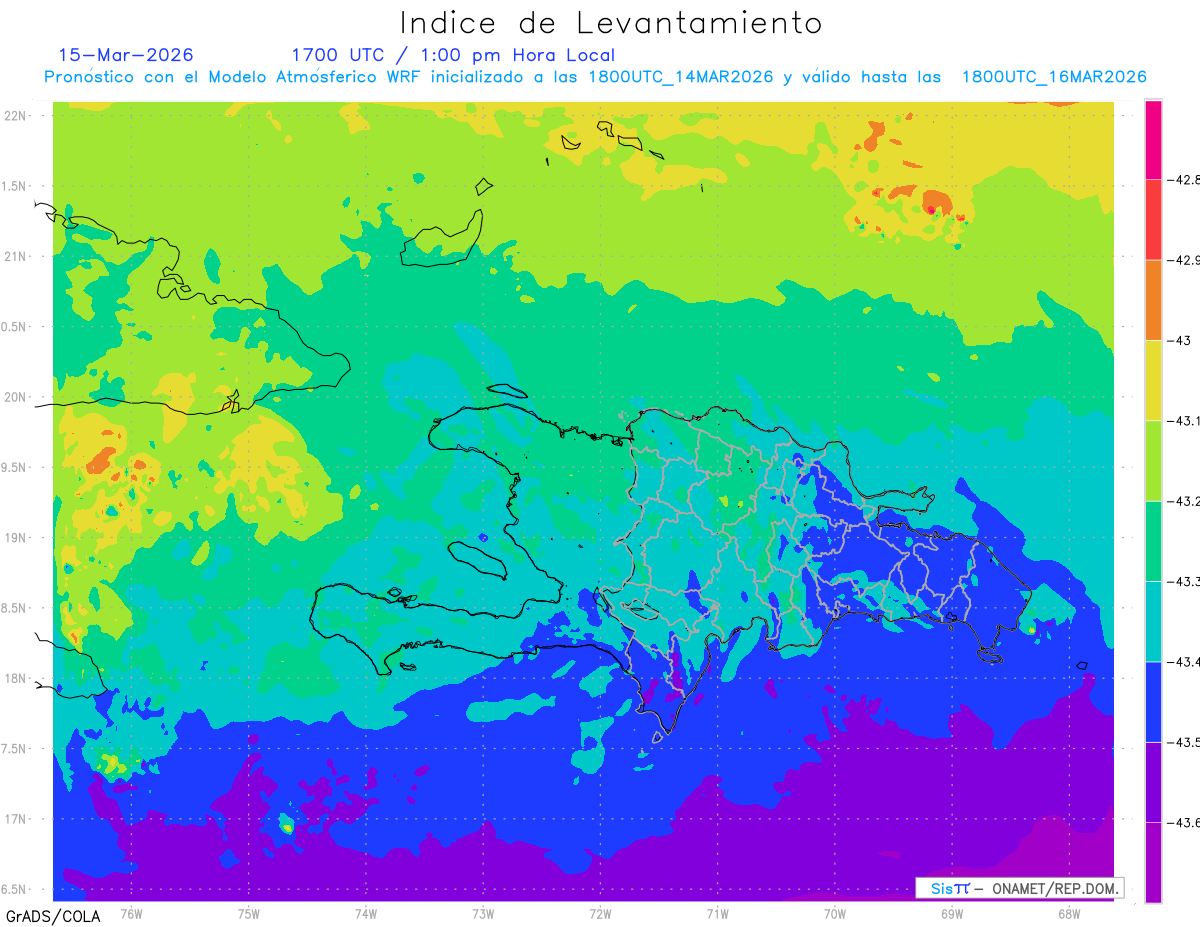1200x927 pixels.
Task: Click the latitude axis label "19N"
Action: [17, 538]
